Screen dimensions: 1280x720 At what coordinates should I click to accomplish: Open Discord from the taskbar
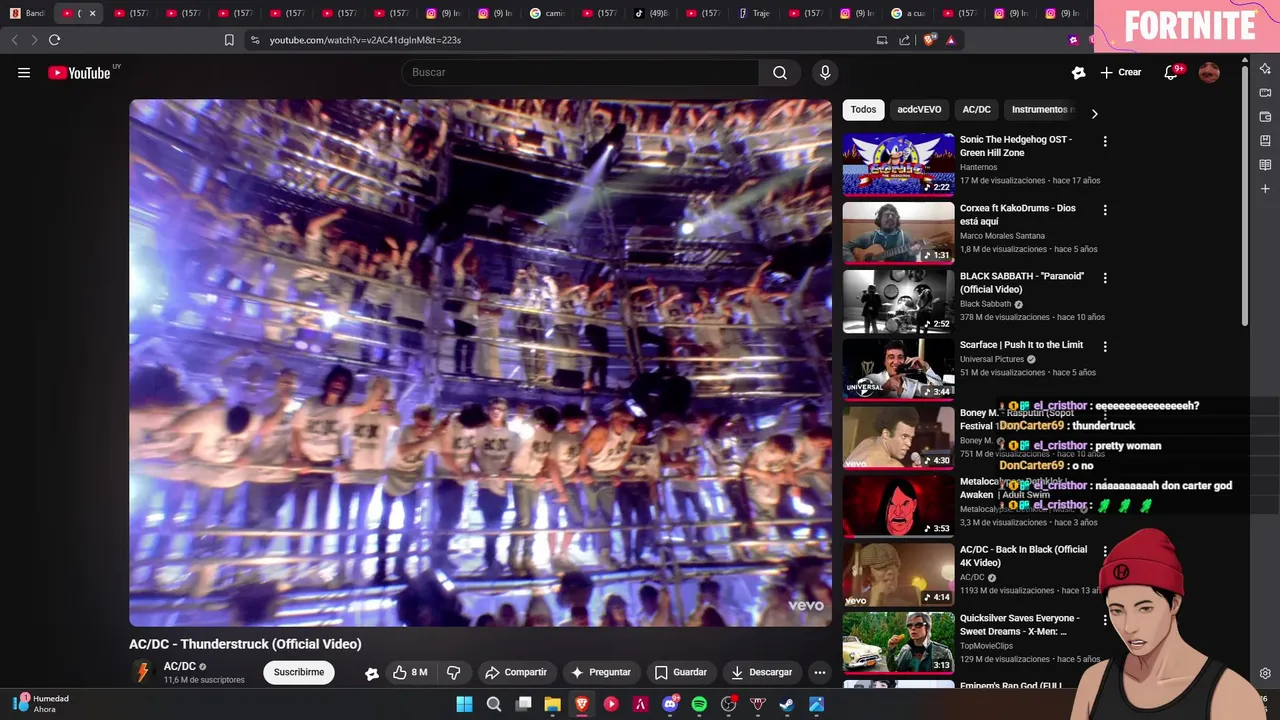670,704
